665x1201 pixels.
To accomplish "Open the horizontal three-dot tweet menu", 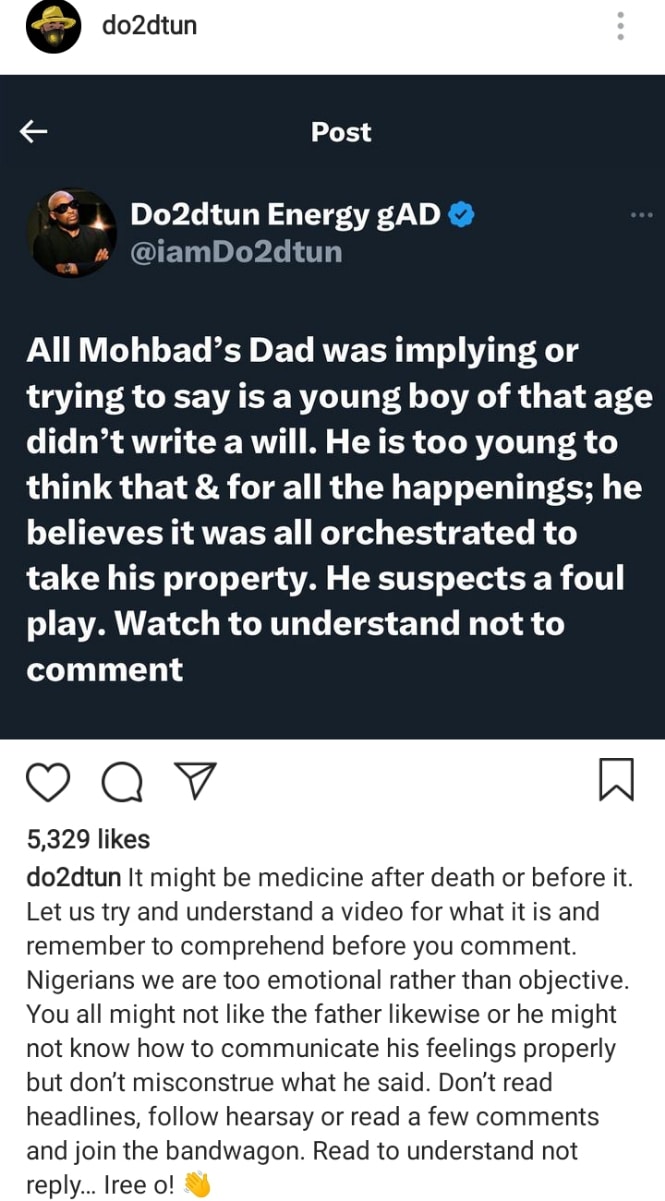I will click(641, 215).
